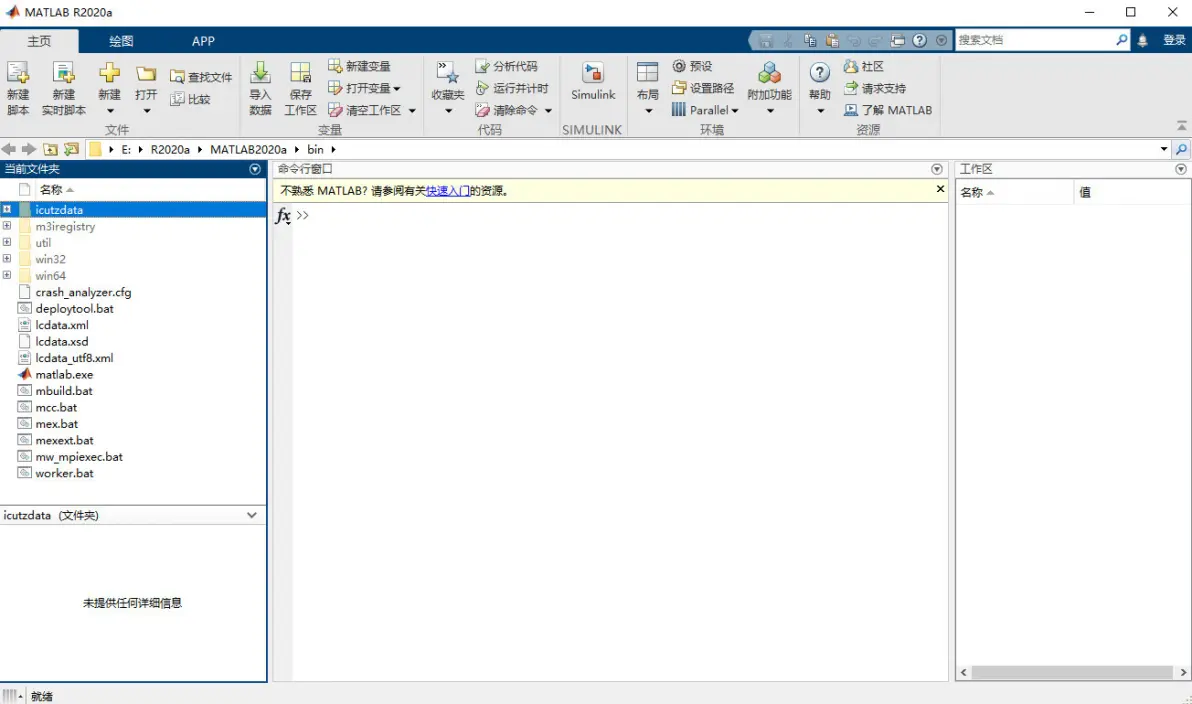This screenshot has width=1192, height=704.
Task: Click the 保存工作区 (Save Workspace) icon
Action: [300, 73]
